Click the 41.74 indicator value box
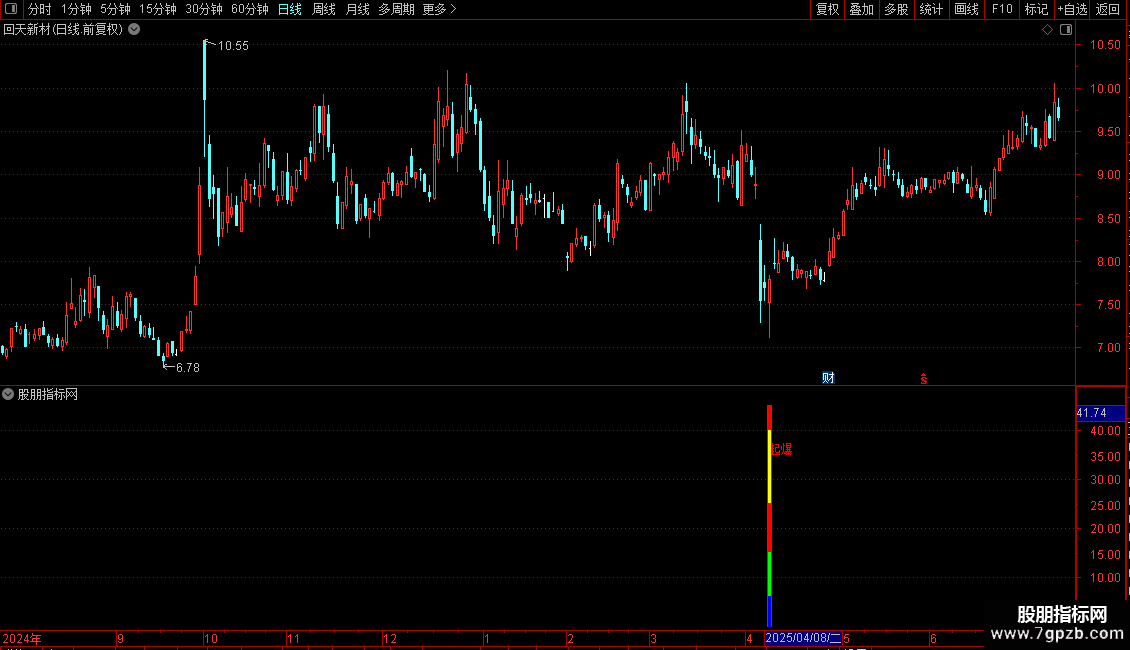 coord(1100,413)
